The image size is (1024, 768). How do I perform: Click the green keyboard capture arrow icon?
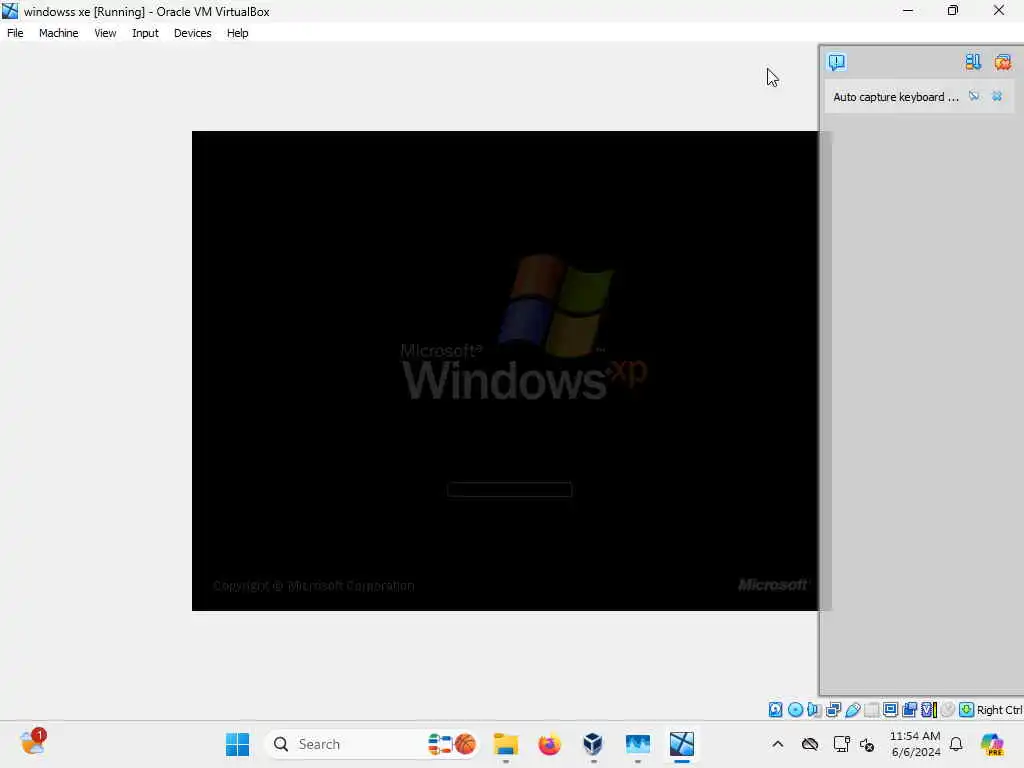967,710
